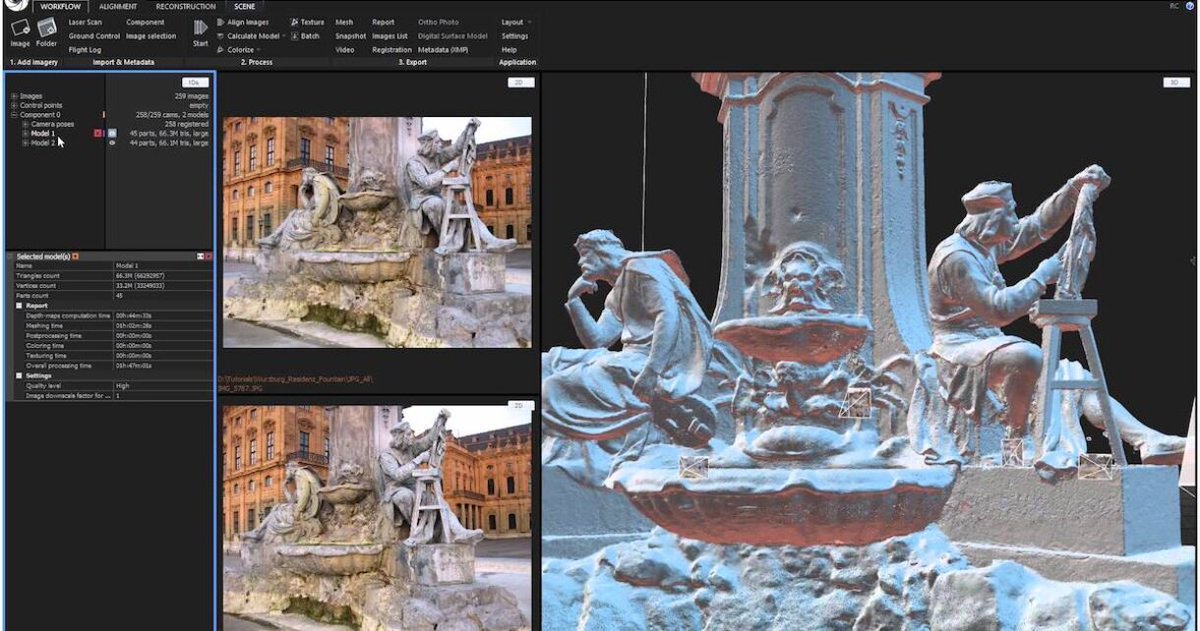Click the Triangles count value
The width and height of the screenshot is (1200, 631).
[139, 275]
